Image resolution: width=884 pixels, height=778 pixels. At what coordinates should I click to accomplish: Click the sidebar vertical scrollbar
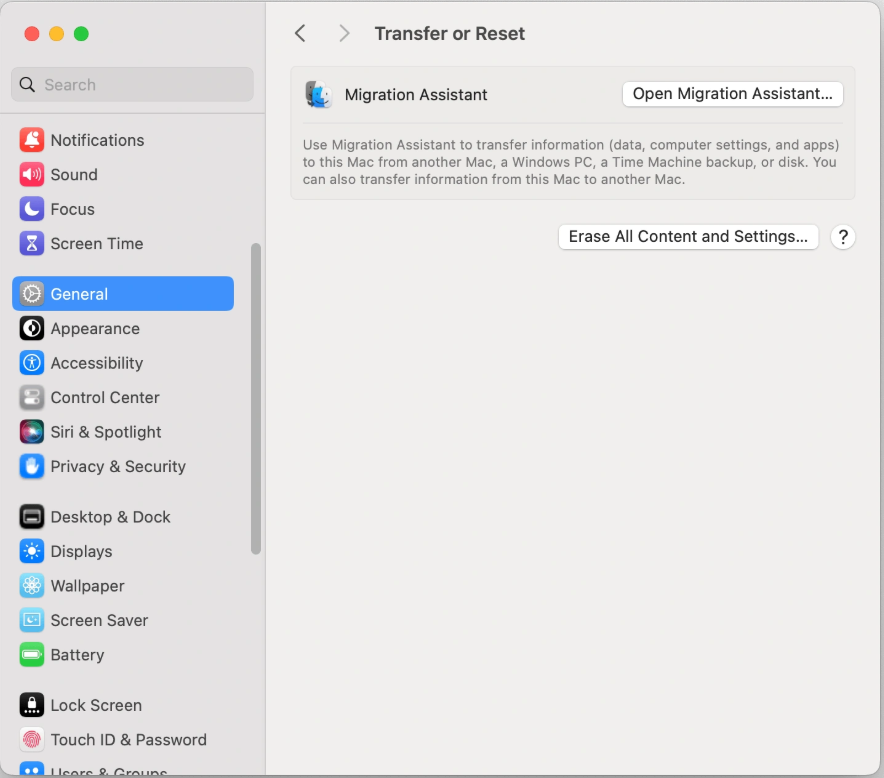pyautogui.click(x=256, y=400)
